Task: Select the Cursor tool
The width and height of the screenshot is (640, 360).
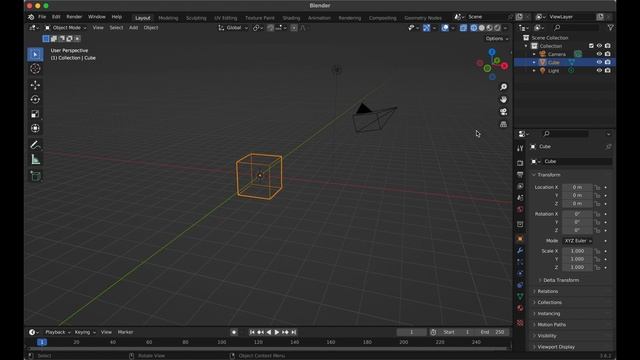Action: point(36,69)
